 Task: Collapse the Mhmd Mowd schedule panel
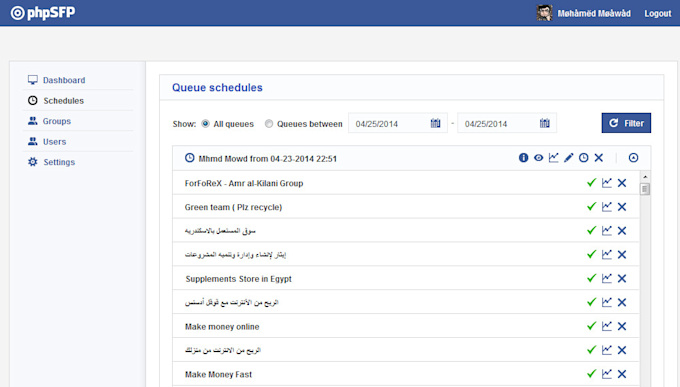633,157
